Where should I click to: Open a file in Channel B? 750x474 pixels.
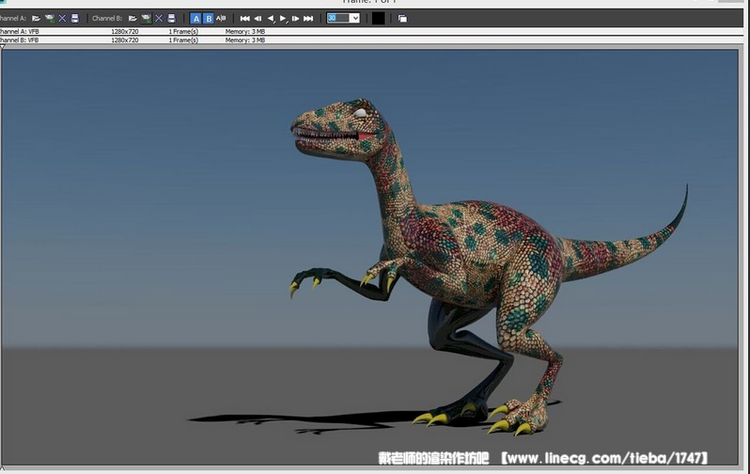pos(132,19)
